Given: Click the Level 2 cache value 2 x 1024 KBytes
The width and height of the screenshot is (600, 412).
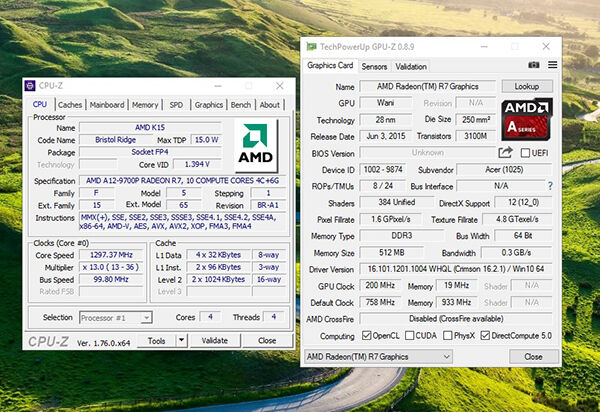Looking at the screenshot, I should (218, 279).
